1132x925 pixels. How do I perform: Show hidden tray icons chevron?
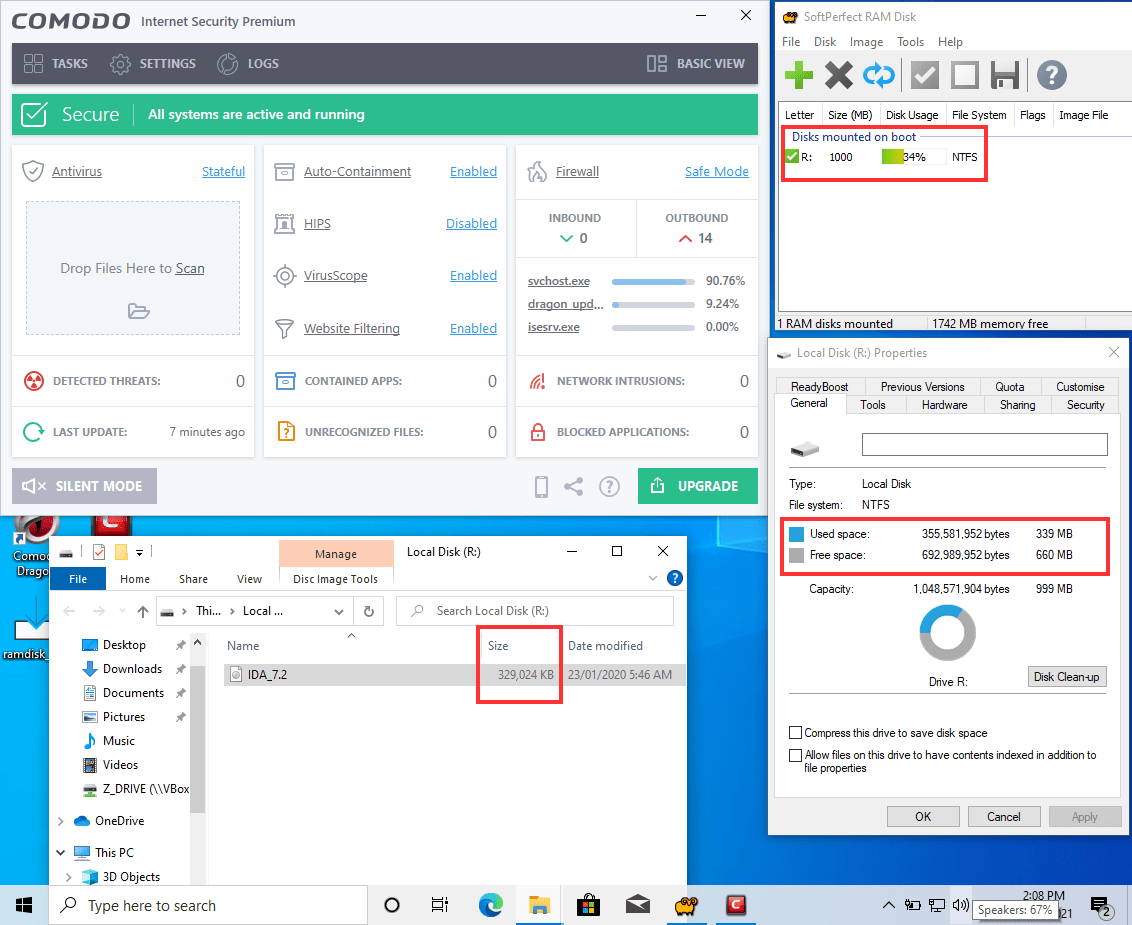pyautogui.click(x=889, y=906)
